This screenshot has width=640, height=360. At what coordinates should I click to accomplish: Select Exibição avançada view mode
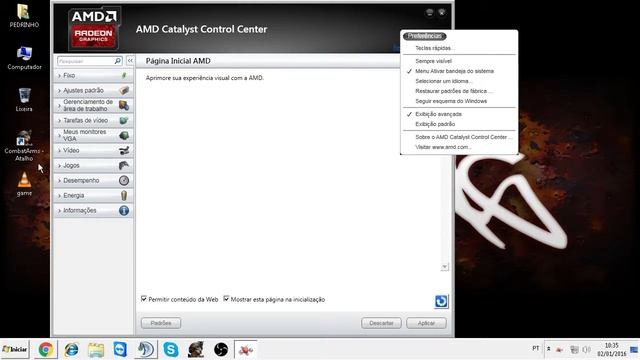438,114
